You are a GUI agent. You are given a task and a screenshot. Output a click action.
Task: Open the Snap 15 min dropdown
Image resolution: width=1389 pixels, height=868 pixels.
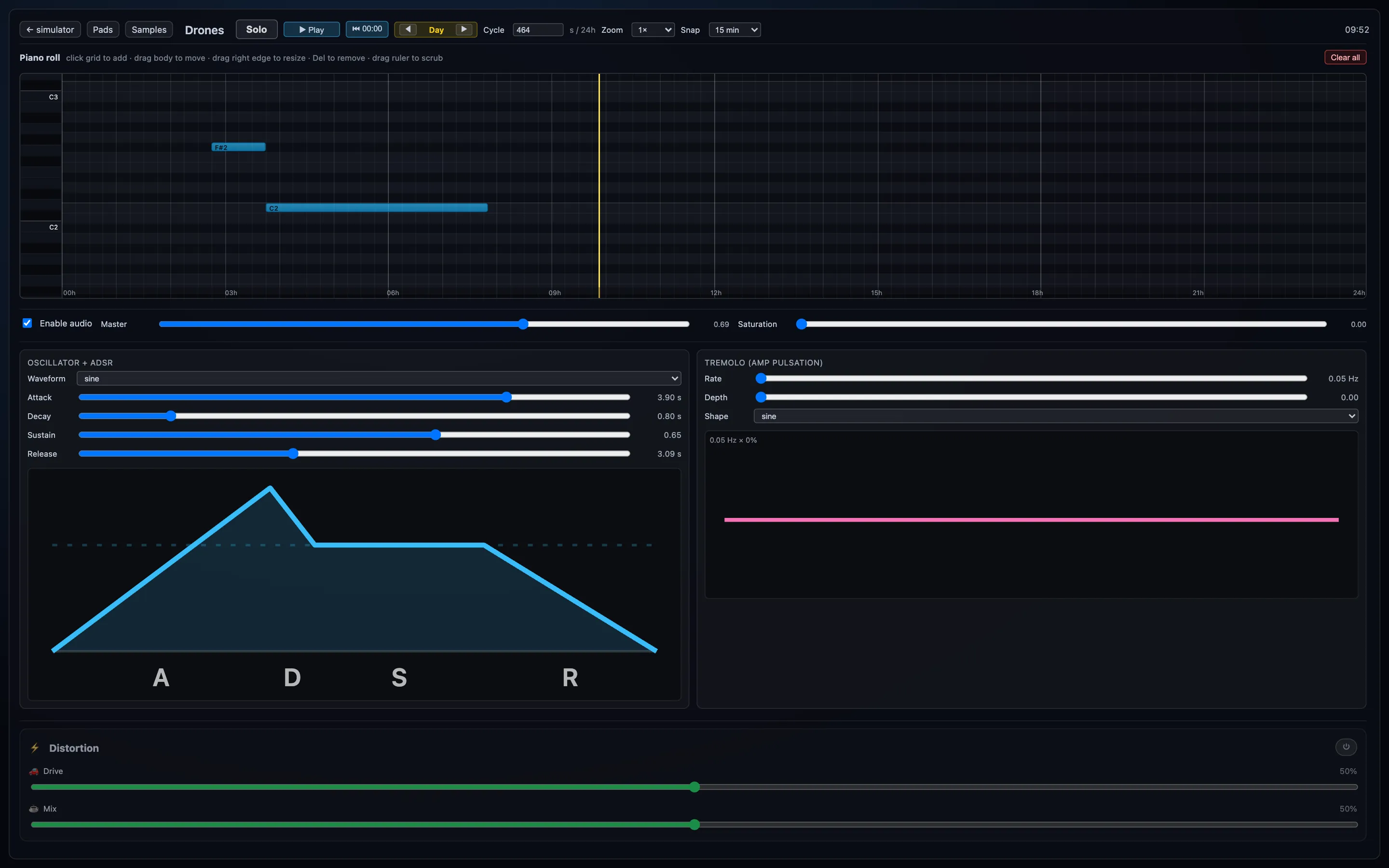coord(735,30)
